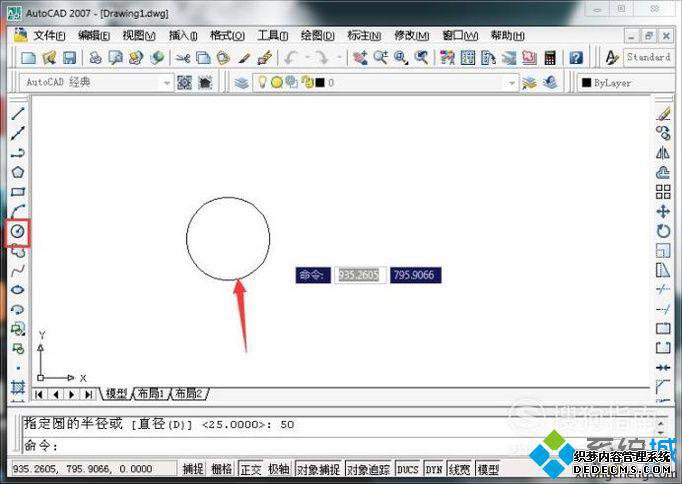Toggle 正交 ortho mode in status bar
Image resolution: width=682 pixels, height=484 pixels.
point(251,469)
